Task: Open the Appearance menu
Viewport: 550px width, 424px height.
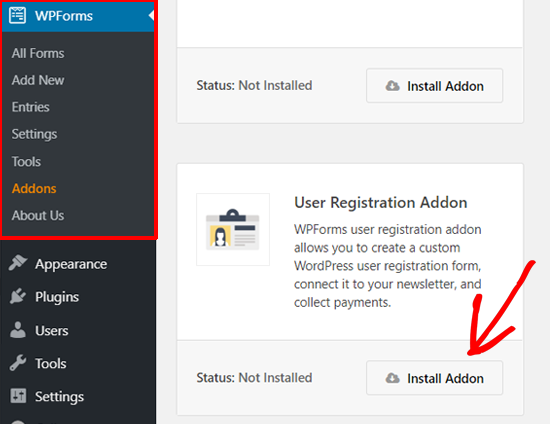Action: tap(71, 264)
